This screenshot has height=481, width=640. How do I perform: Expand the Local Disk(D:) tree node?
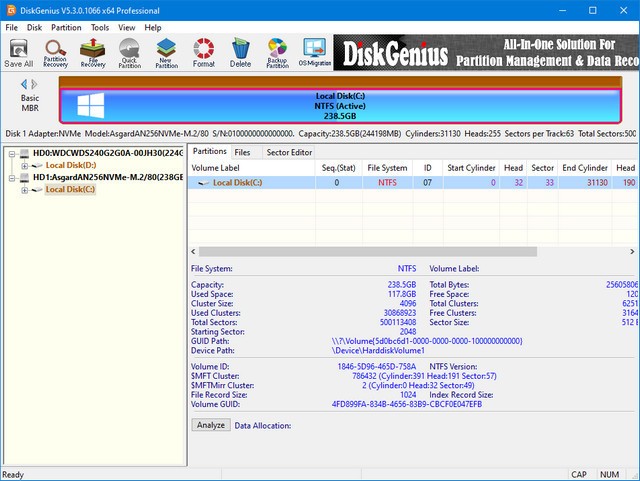[x=25, y=165]
